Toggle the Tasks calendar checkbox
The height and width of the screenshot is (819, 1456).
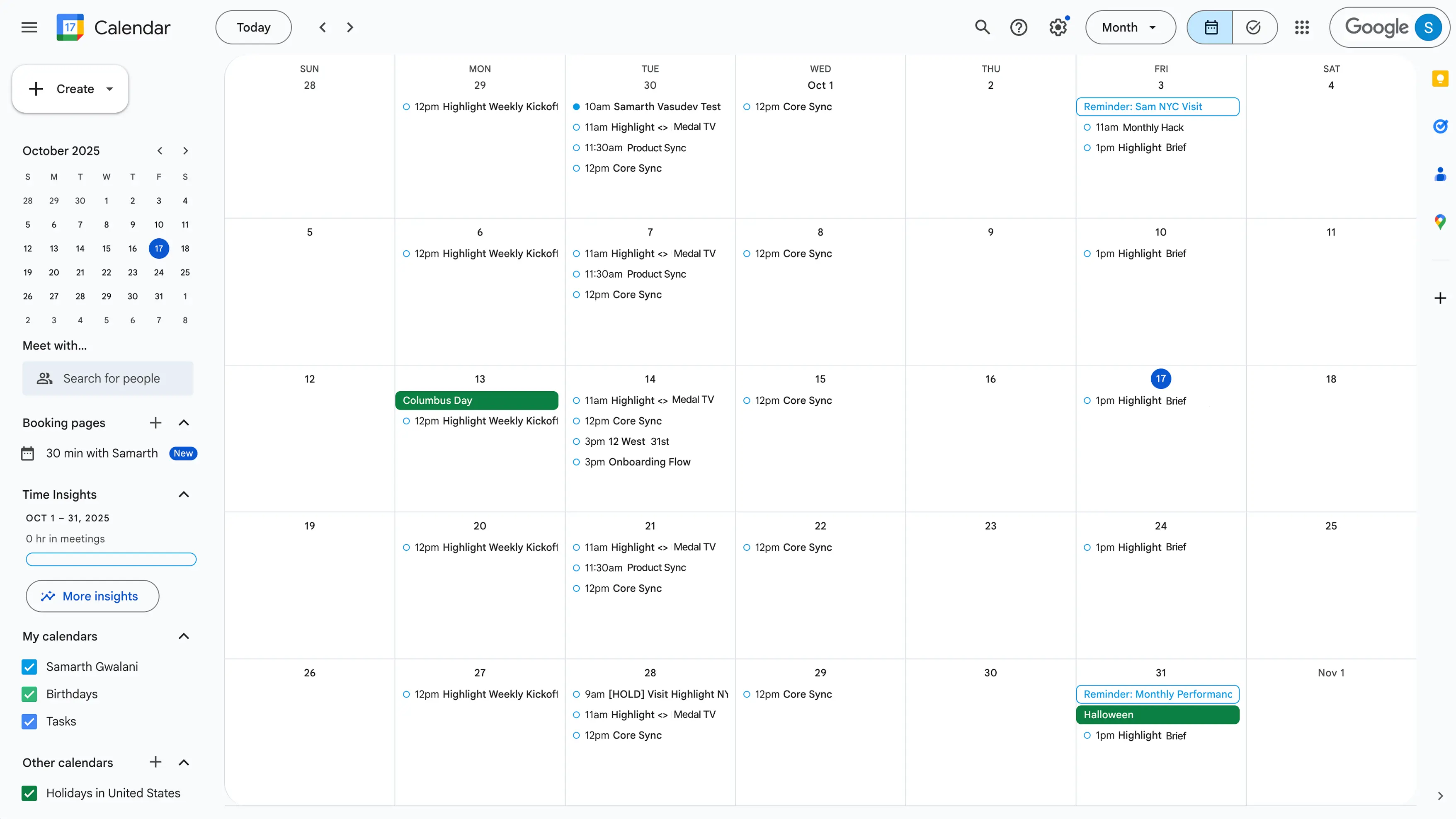29,721
